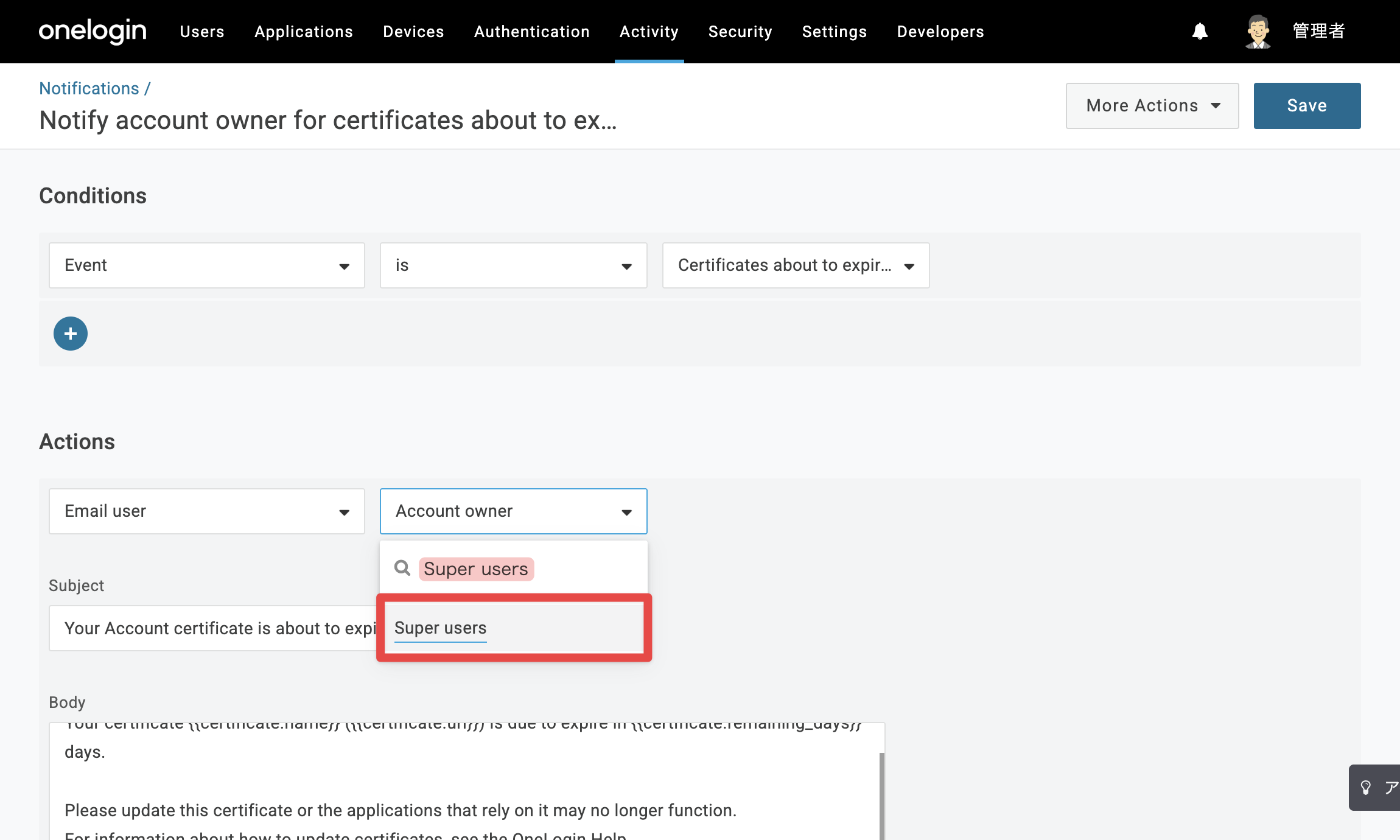The height and width of the screenshot is (840, 1400).
Task: Open the 管理者 user menu
Action: [x=1318, y=31]
